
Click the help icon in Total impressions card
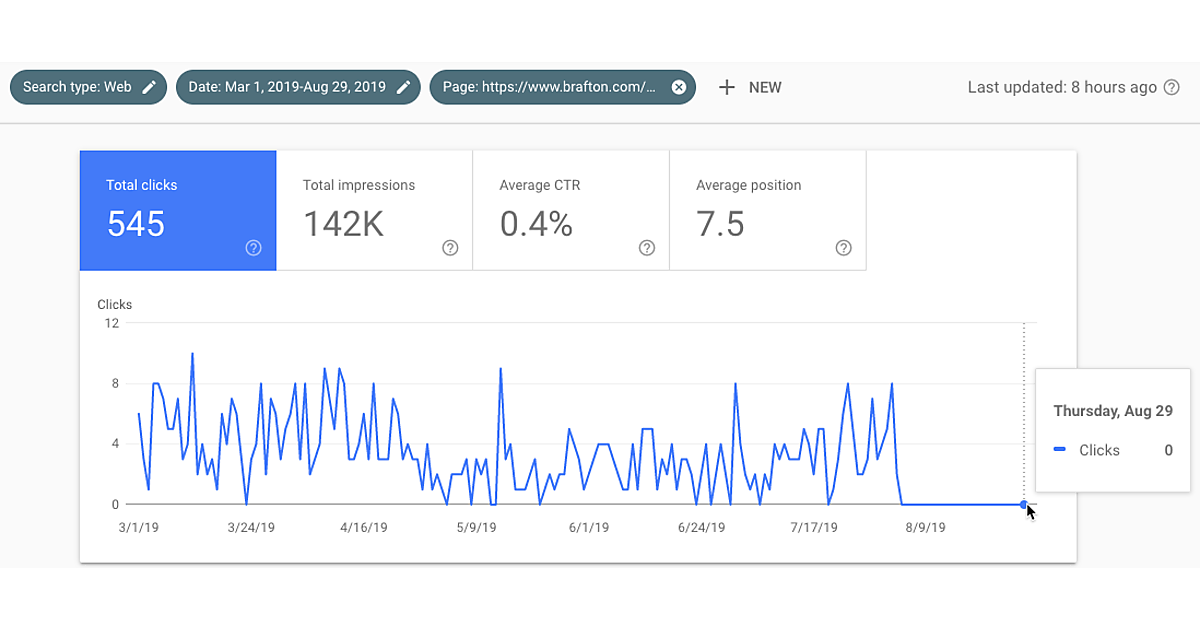tap(450, 248)
